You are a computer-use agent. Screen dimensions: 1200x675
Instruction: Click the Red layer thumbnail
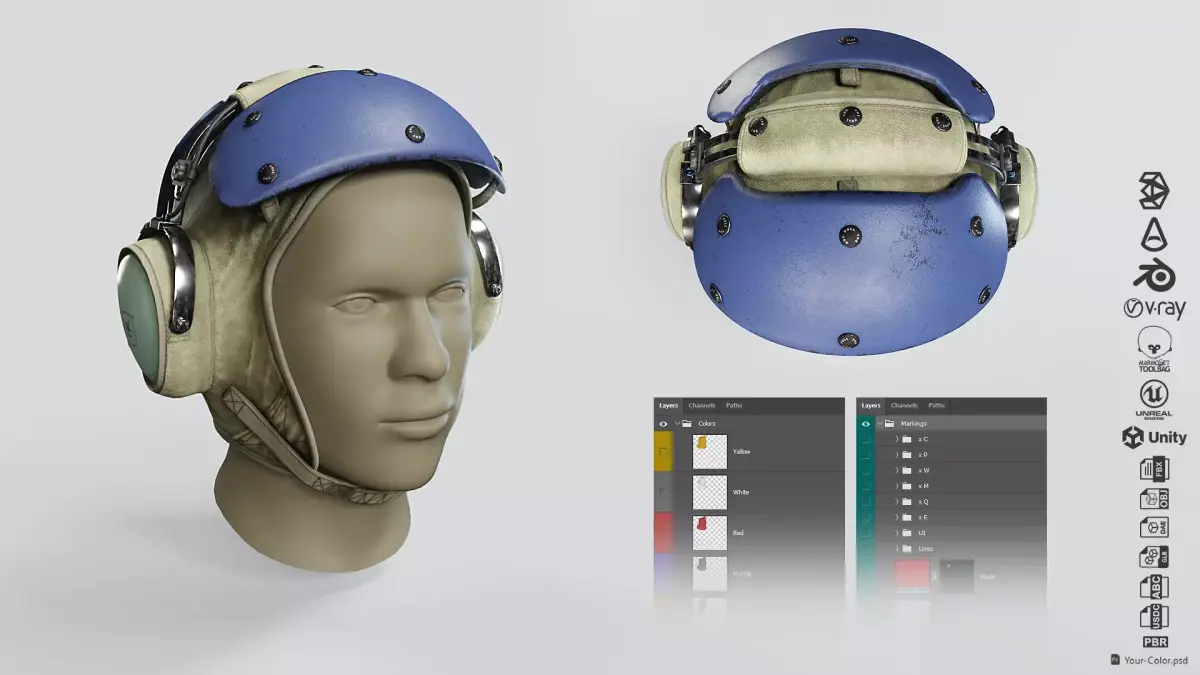click(x=709, y=533)
